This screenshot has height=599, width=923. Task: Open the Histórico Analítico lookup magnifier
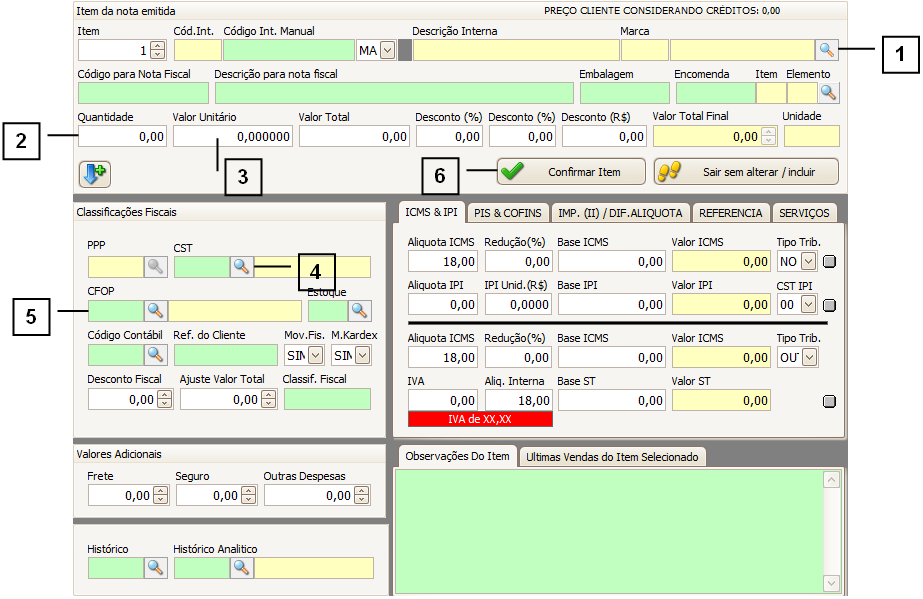[x=242, y=567]
